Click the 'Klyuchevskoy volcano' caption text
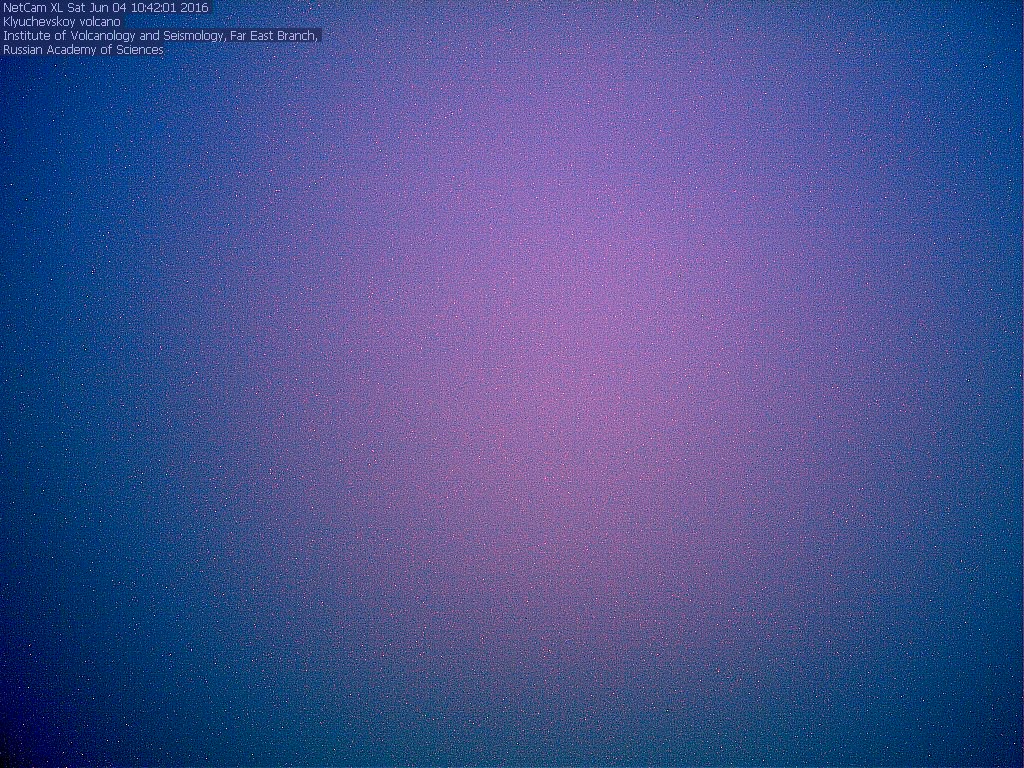The width and height of the screenshot is (1024, 768). point(62,22)
